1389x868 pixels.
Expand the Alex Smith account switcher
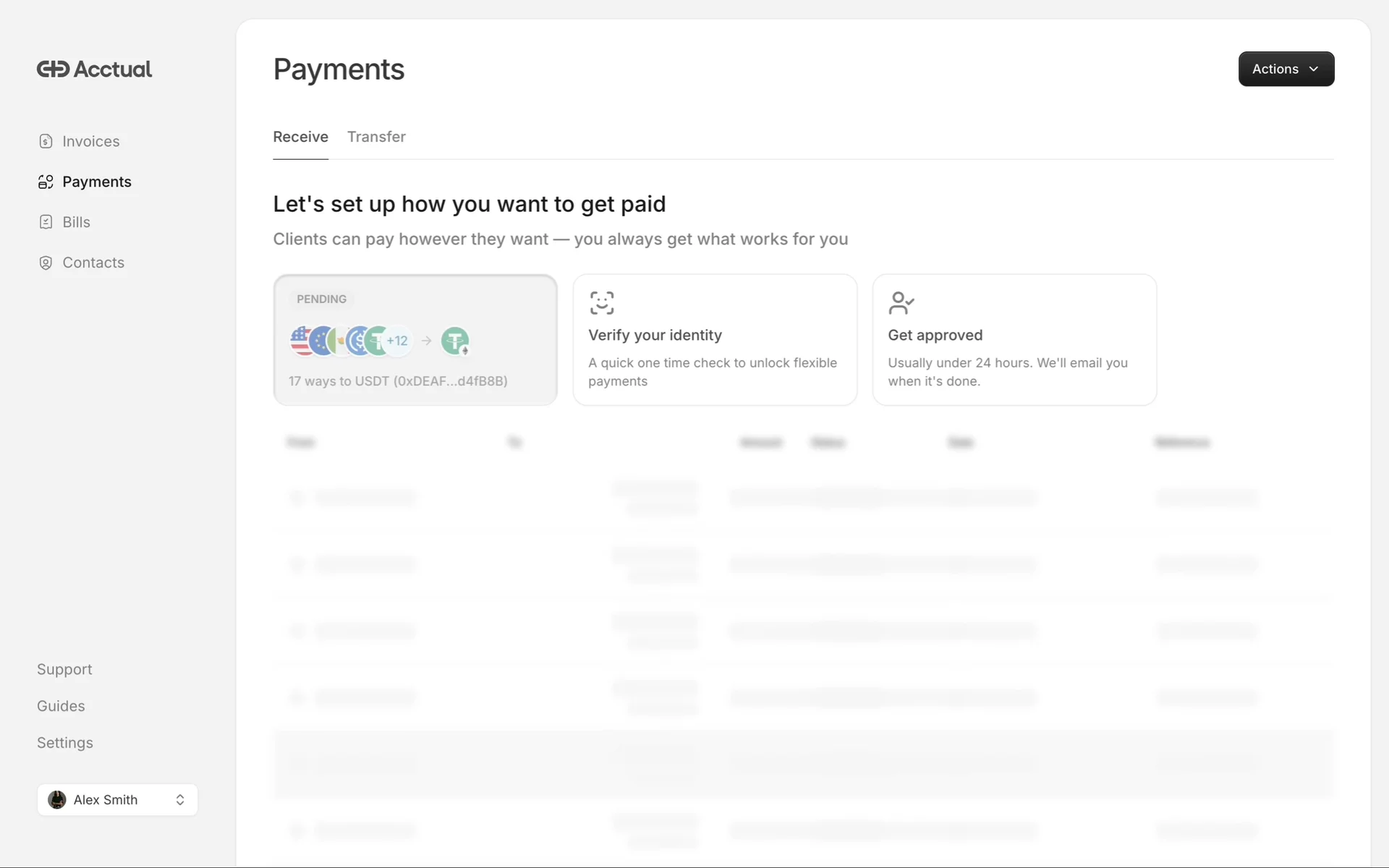[117, 799]
